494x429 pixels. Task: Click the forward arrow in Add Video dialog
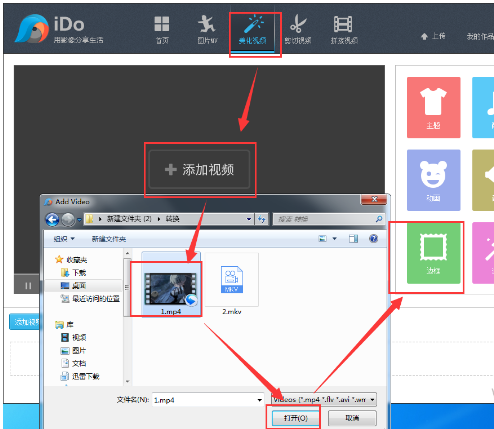(68, 219)
